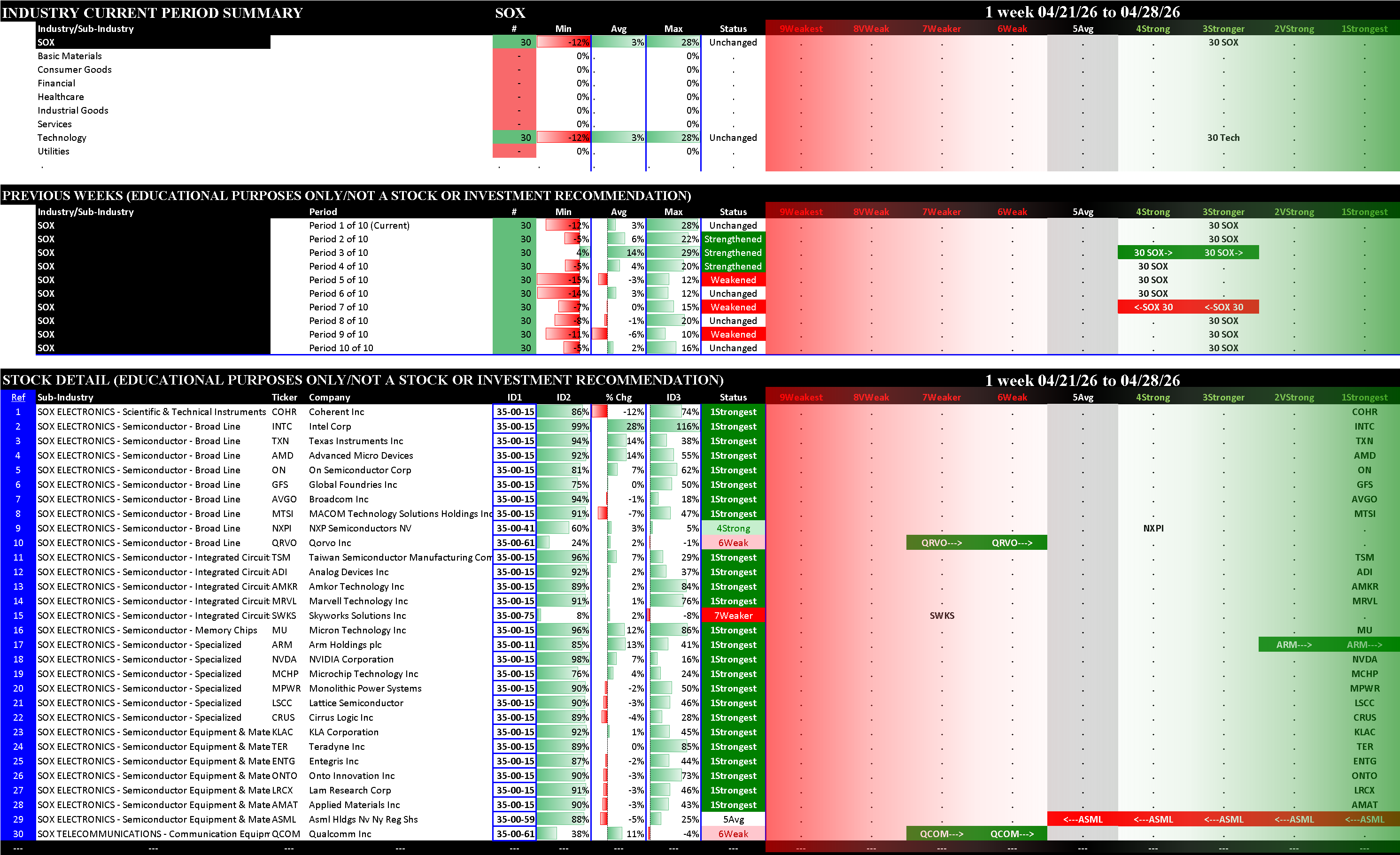Viewport: 1400px width, 855px height.
Task: Click the 9Weakest column header in Stock Detail
Action: click(801, 397)
